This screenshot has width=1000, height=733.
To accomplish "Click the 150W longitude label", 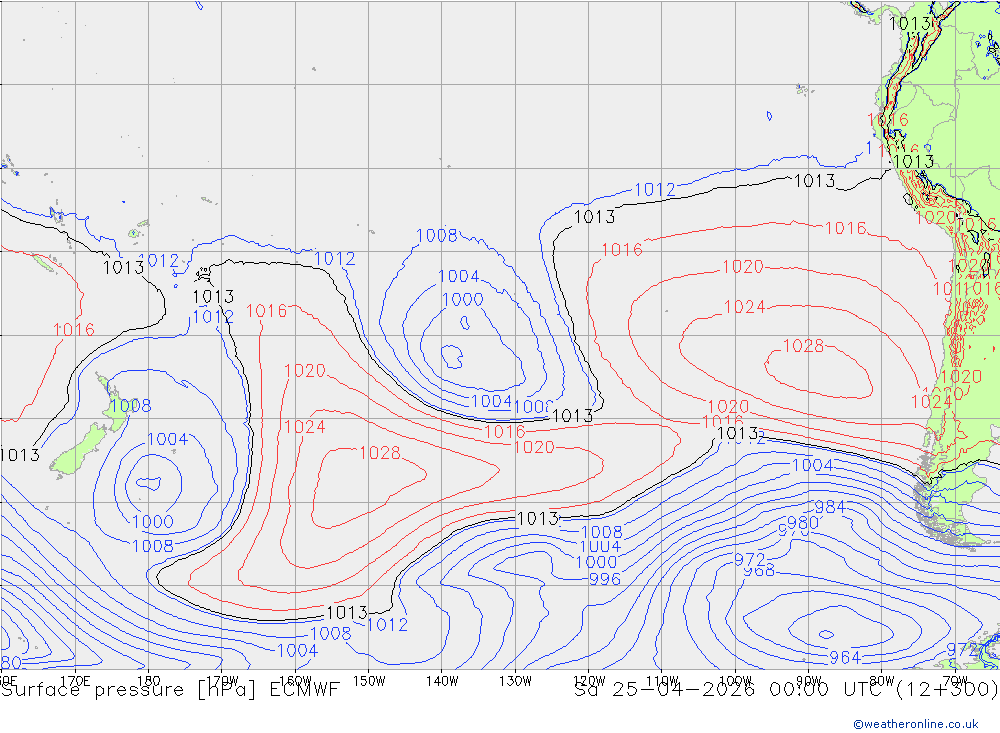I will coord(369,681).
